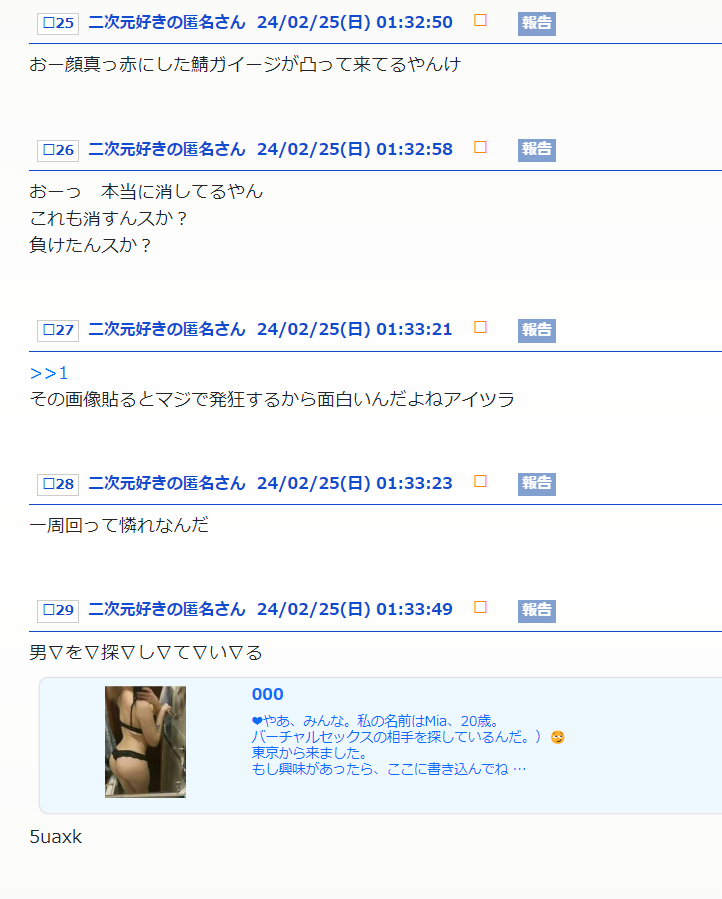This screenshot has height=899, width=722.
Task: Click the orange square icon on post 26
Action: [x=481, y=148]
